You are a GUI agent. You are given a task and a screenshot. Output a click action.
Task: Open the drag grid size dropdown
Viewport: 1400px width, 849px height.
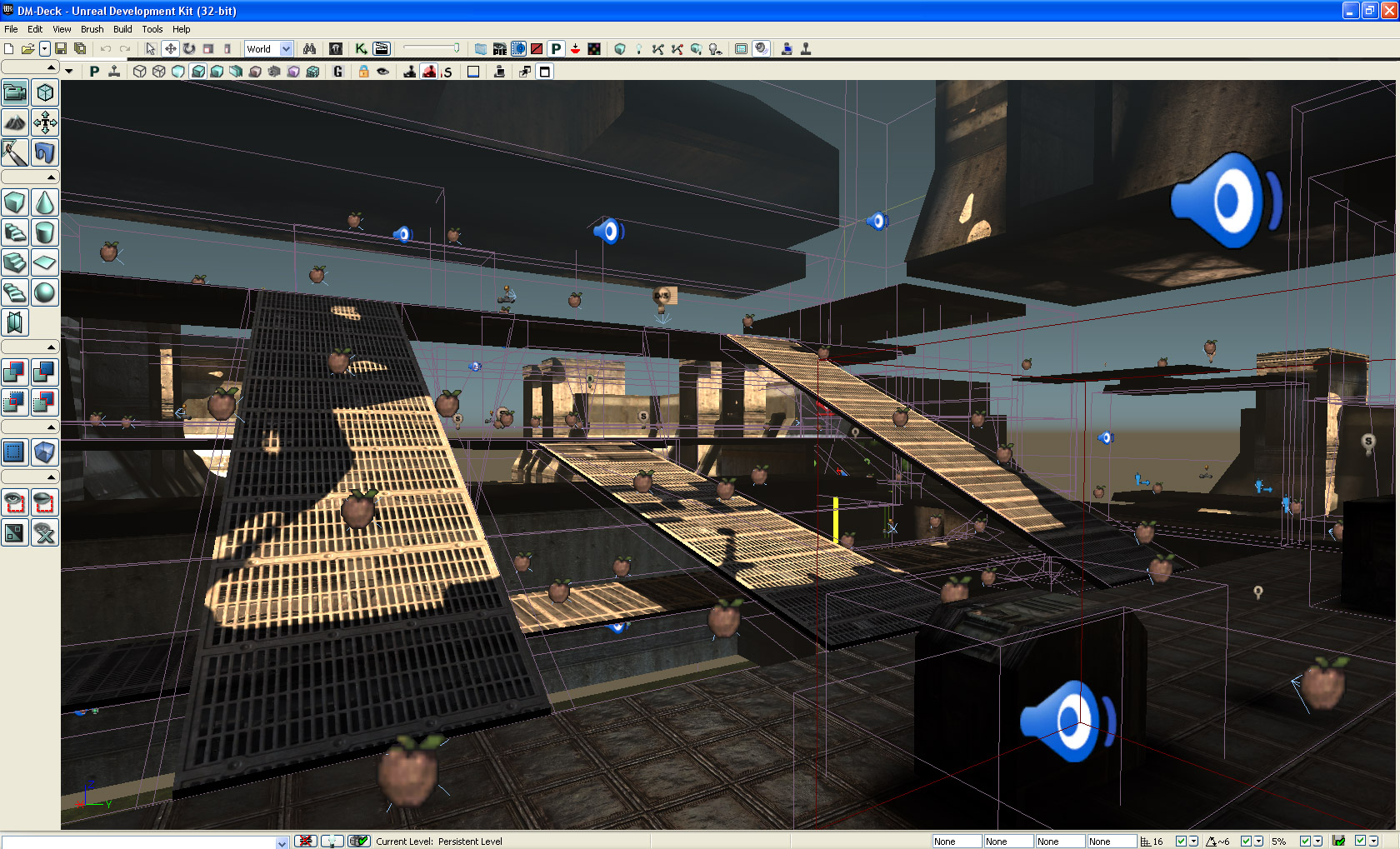point(1193,842)
